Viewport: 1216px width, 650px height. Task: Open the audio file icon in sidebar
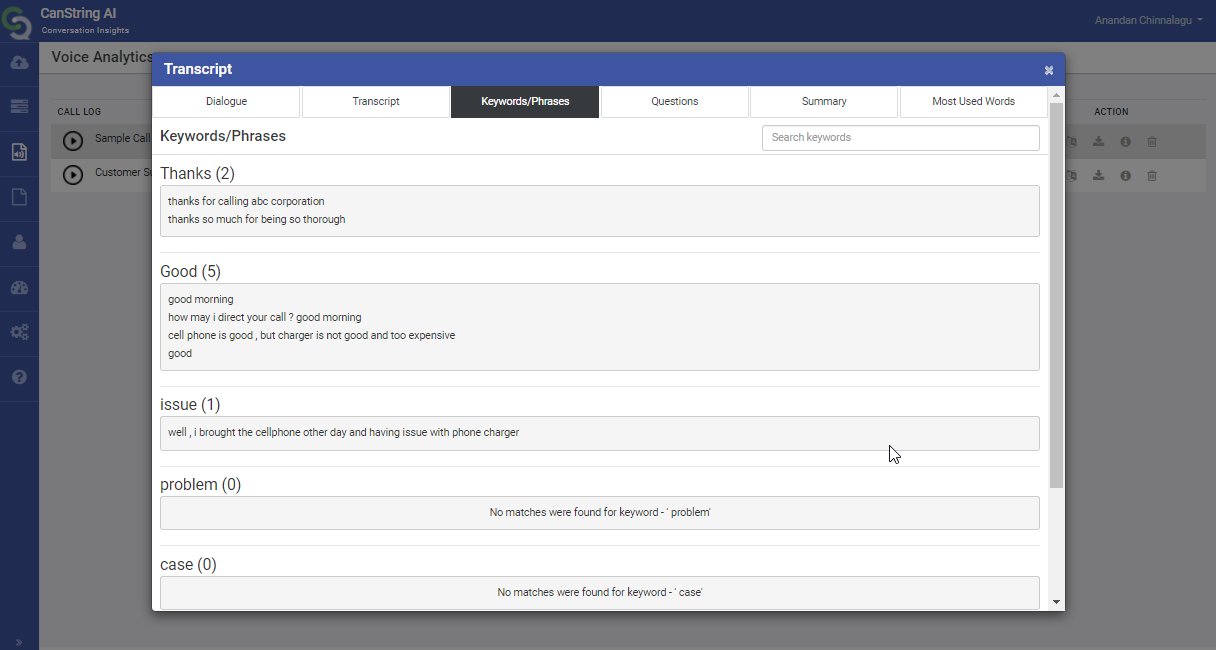(19, 152)
